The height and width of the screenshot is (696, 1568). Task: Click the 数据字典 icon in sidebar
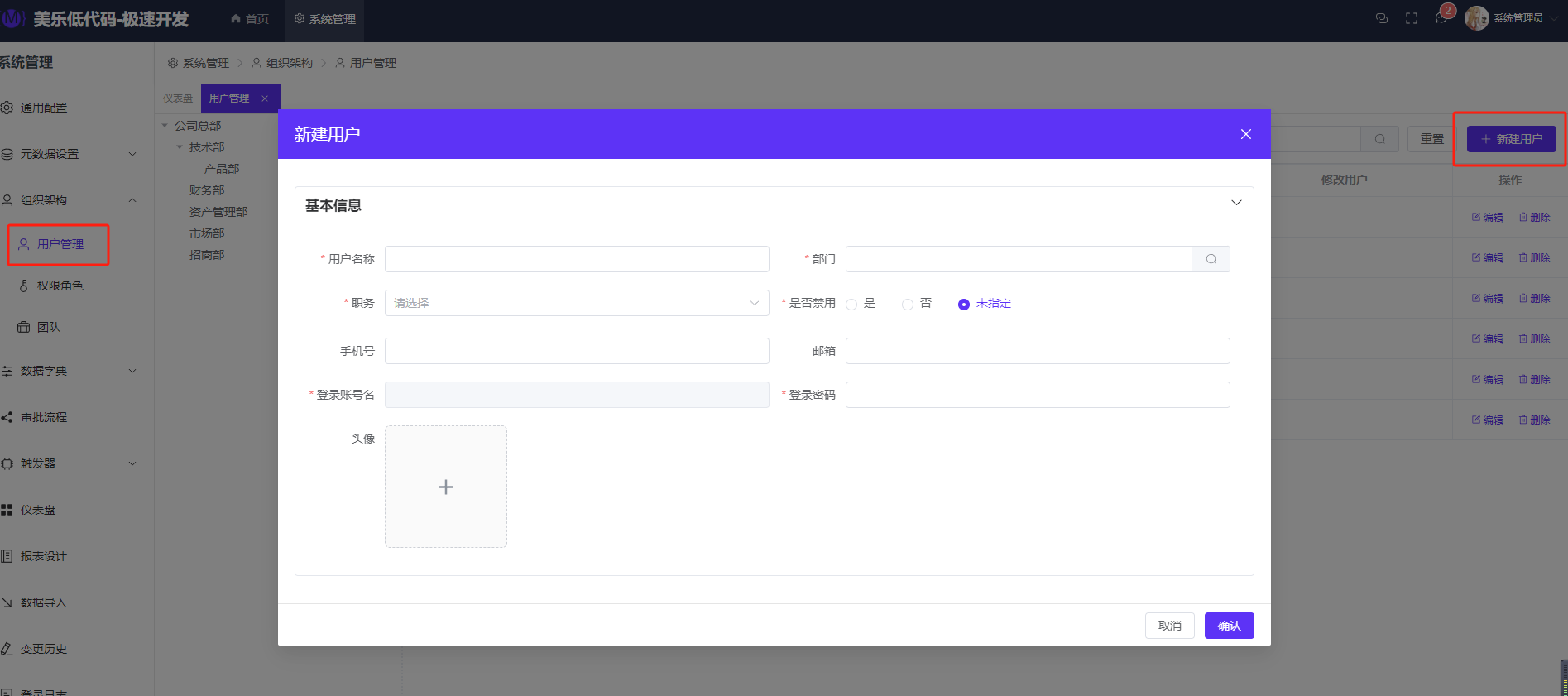click(7, 371)
